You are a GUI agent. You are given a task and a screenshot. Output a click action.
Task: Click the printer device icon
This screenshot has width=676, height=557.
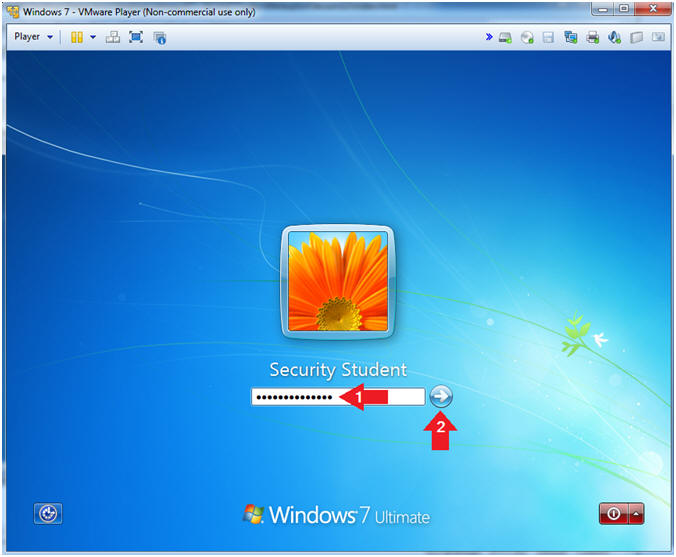tap(593, 38)
